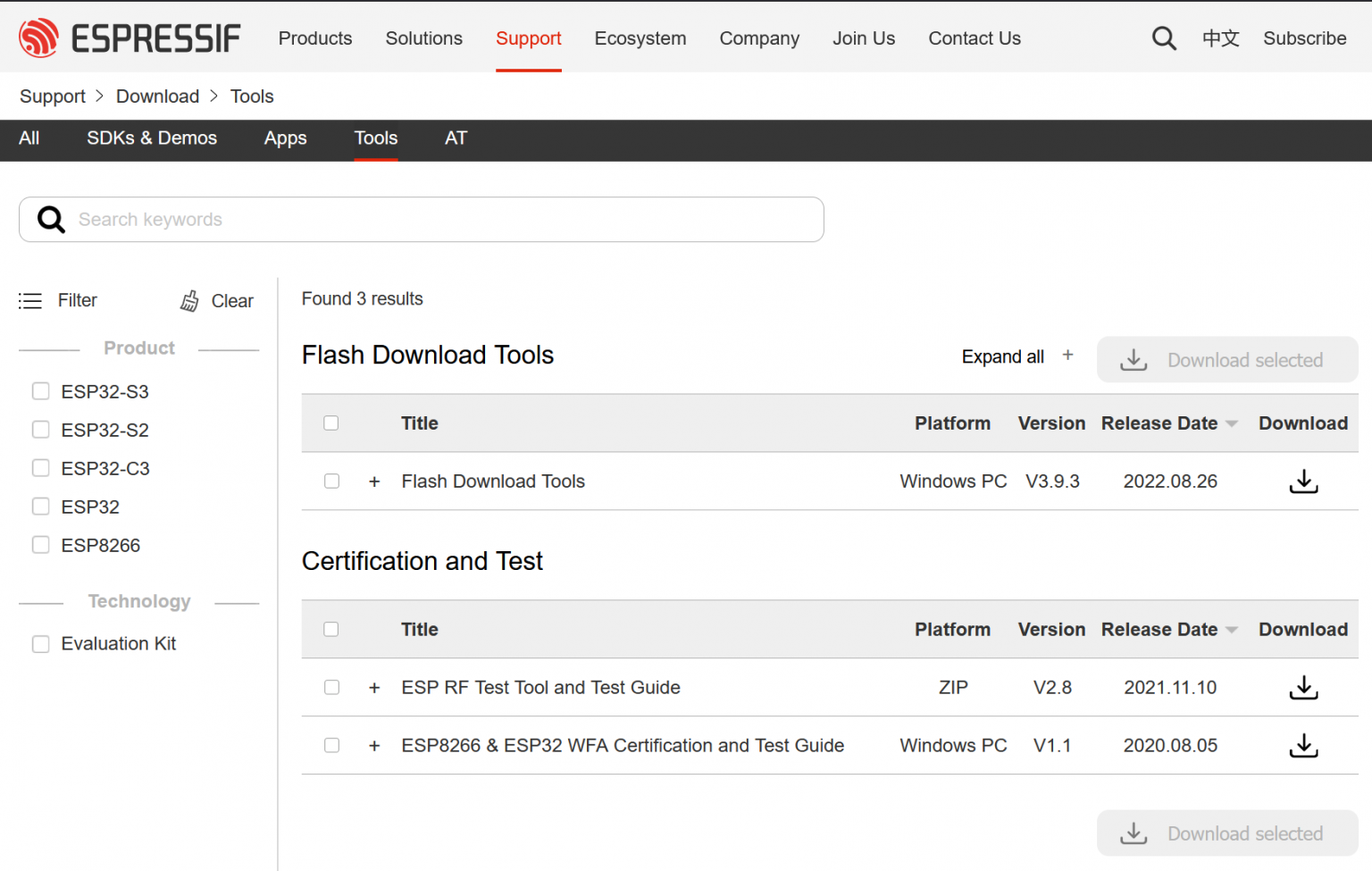
Task: Download the ESP RF Test Tool ZIP
Action: tap(1303, 688)
